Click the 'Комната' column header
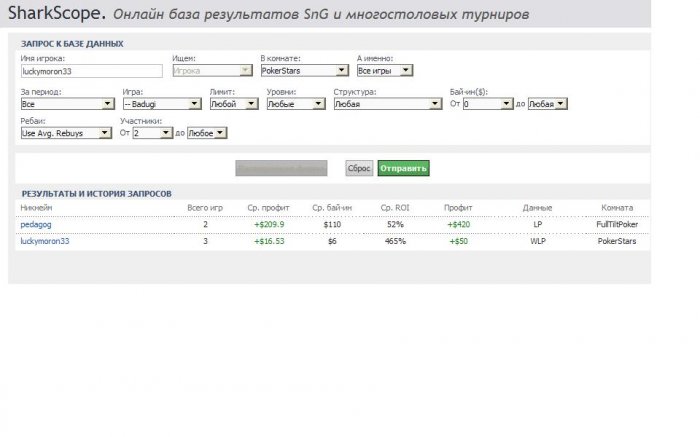 pyautogui.click(x=617, y=208)
